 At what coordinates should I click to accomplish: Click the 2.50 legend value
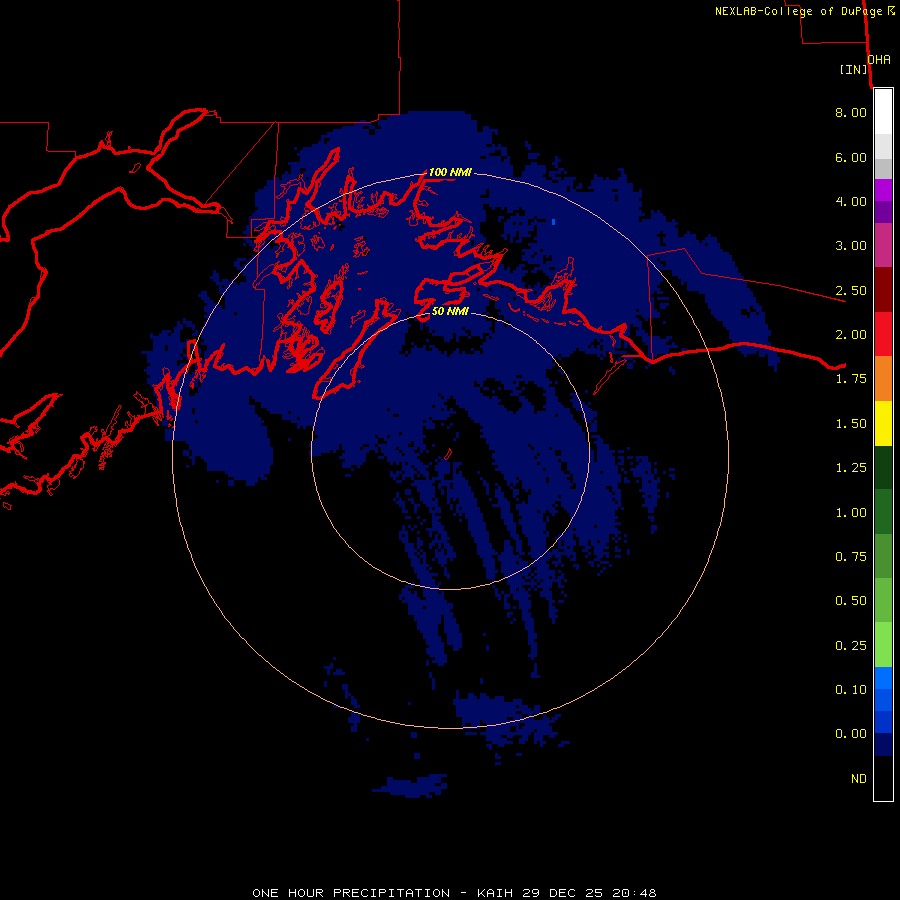click(x=851, y=290)
